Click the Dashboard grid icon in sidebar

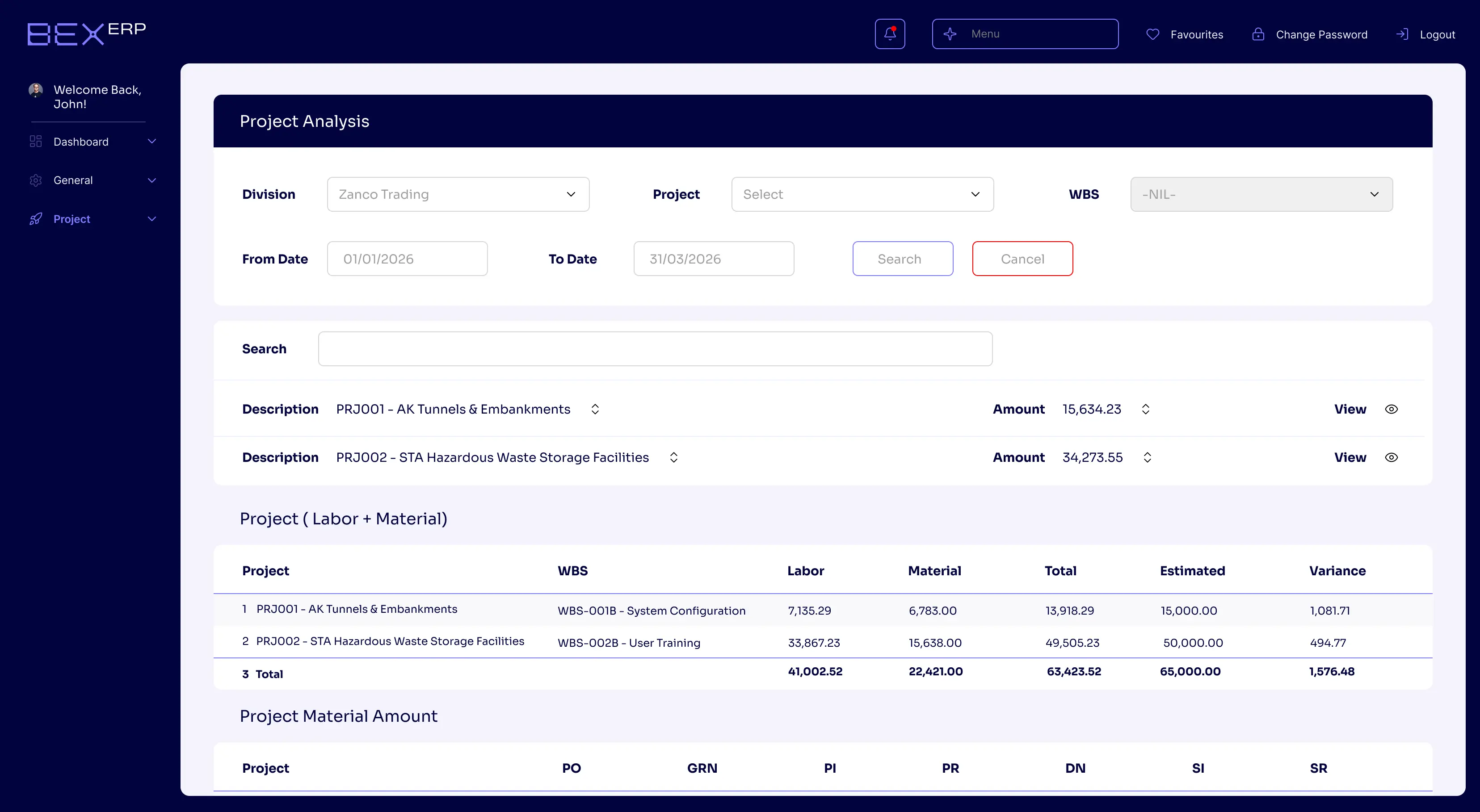pyautogui.click(x=35, y=141)
